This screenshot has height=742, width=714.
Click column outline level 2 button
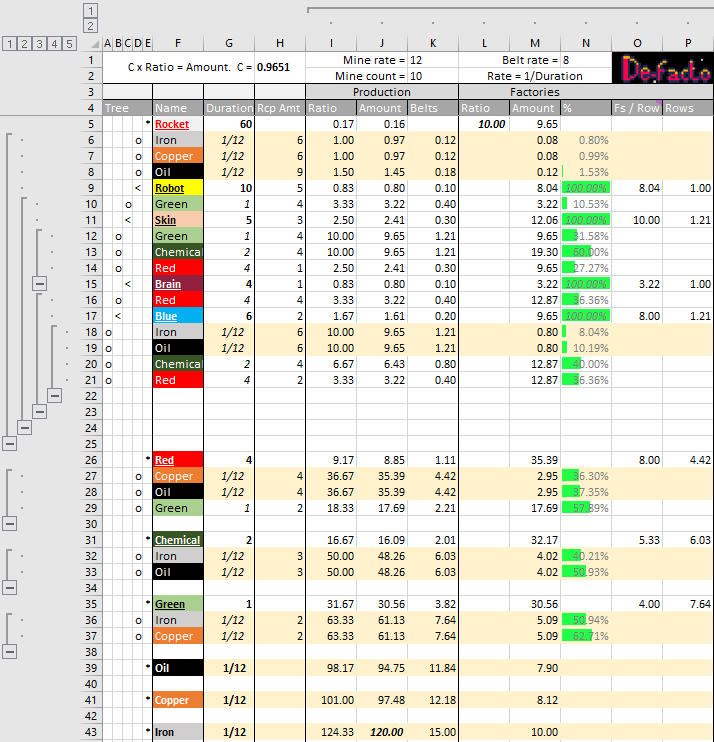pyautogui.click(x=90, y=26)
